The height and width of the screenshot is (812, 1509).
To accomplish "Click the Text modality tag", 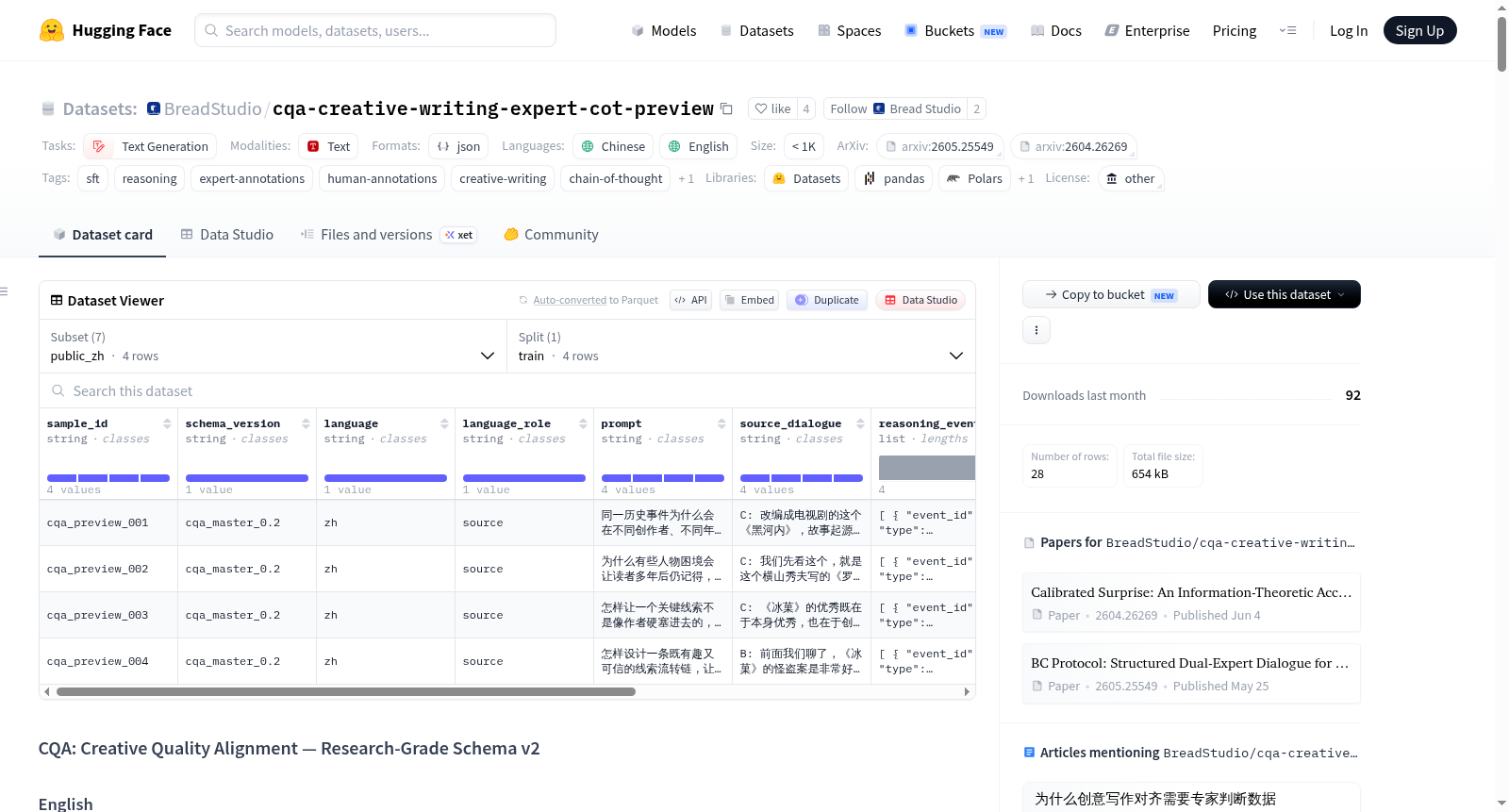I will 328,146.
